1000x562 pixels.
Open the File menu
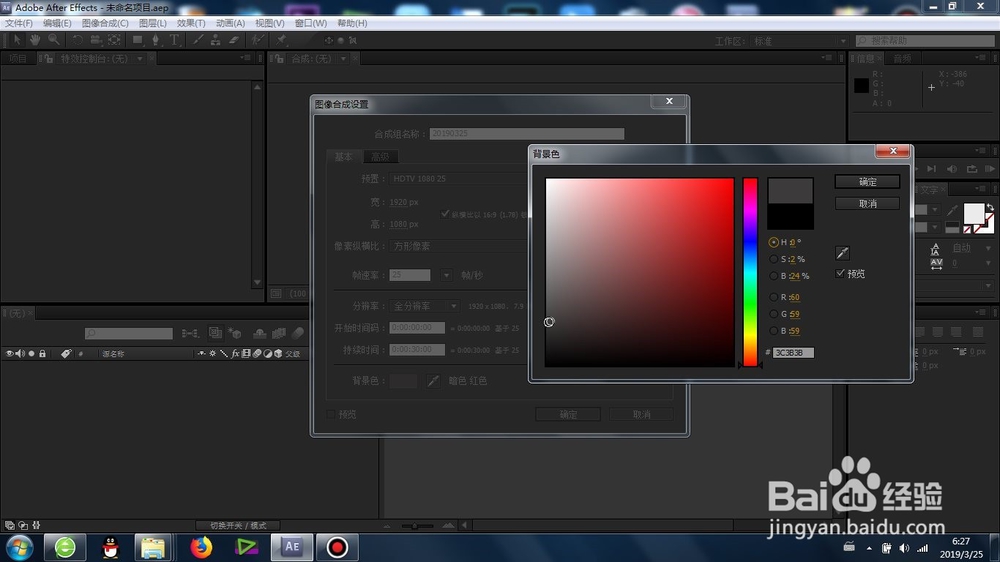18,23
